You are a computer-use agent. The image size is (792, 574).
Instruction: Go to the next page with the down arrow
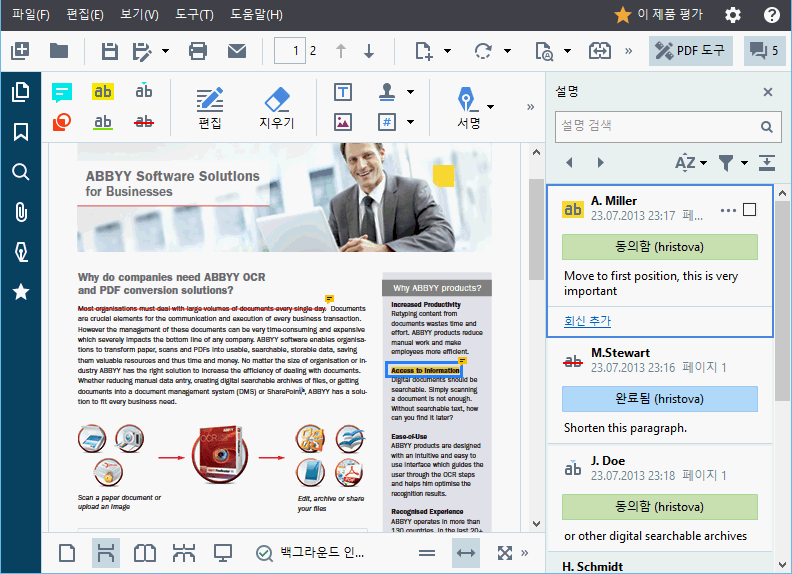click(369, 51)
